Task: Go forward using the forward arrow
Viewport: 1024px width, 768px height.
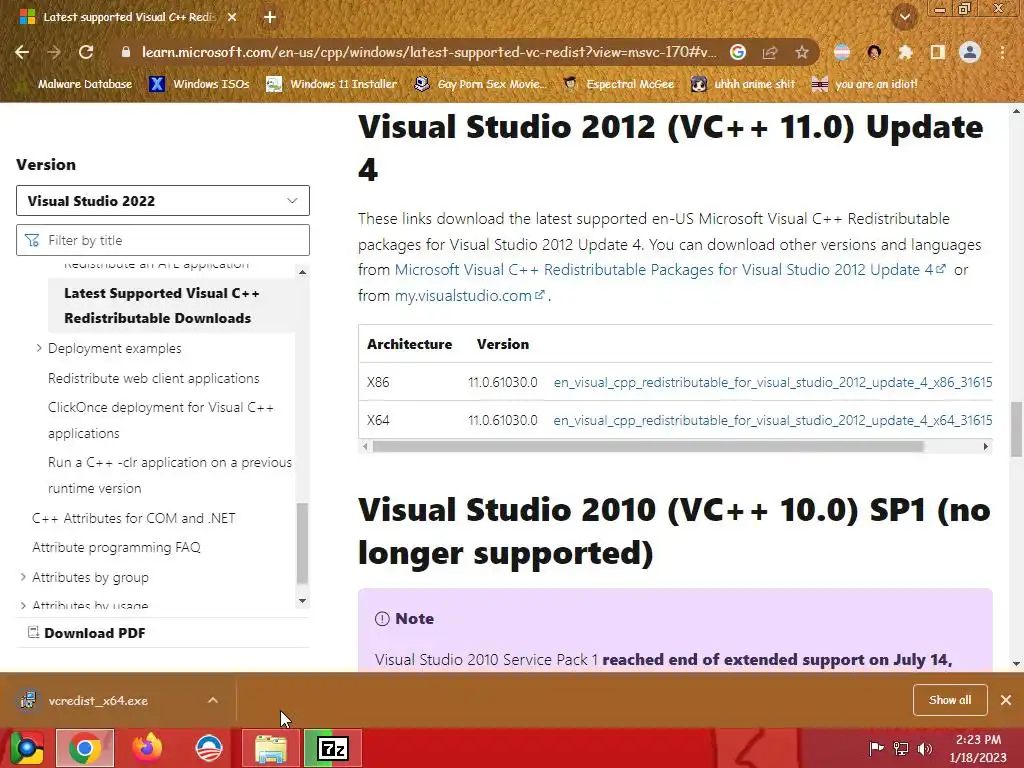Action: [54, 52]
